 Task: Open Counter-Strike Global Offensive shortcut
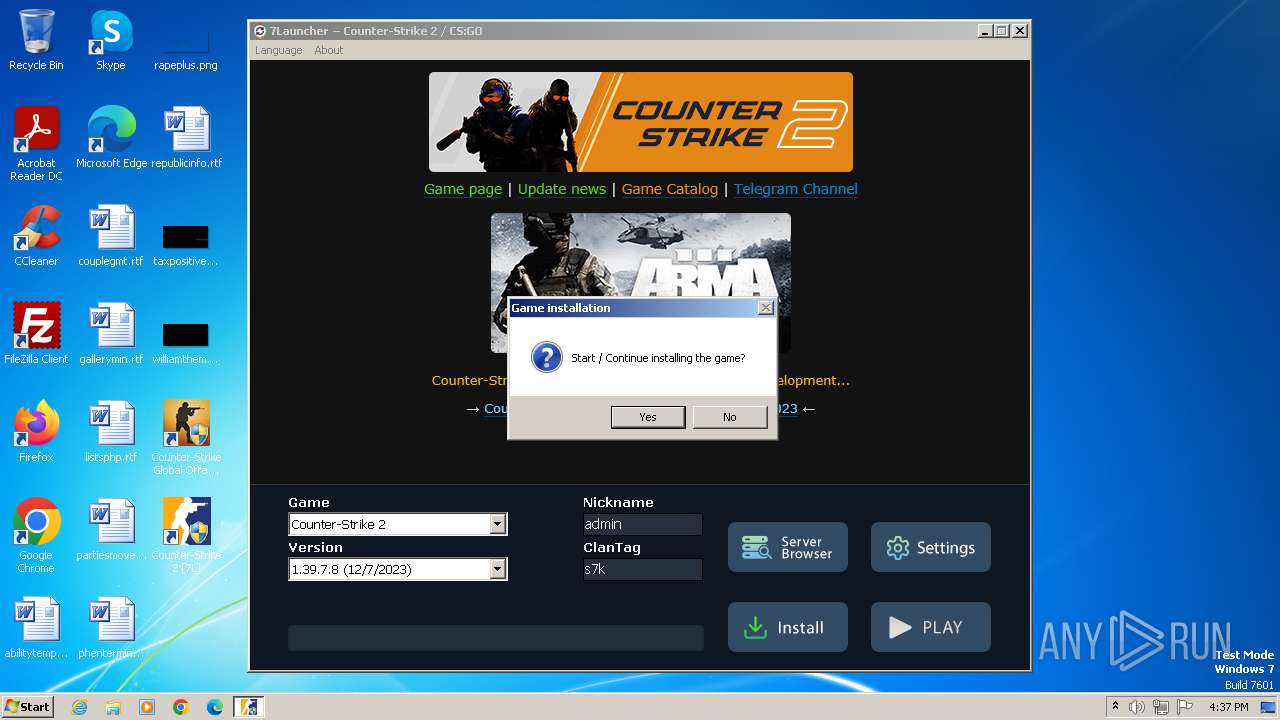point(186,438)
